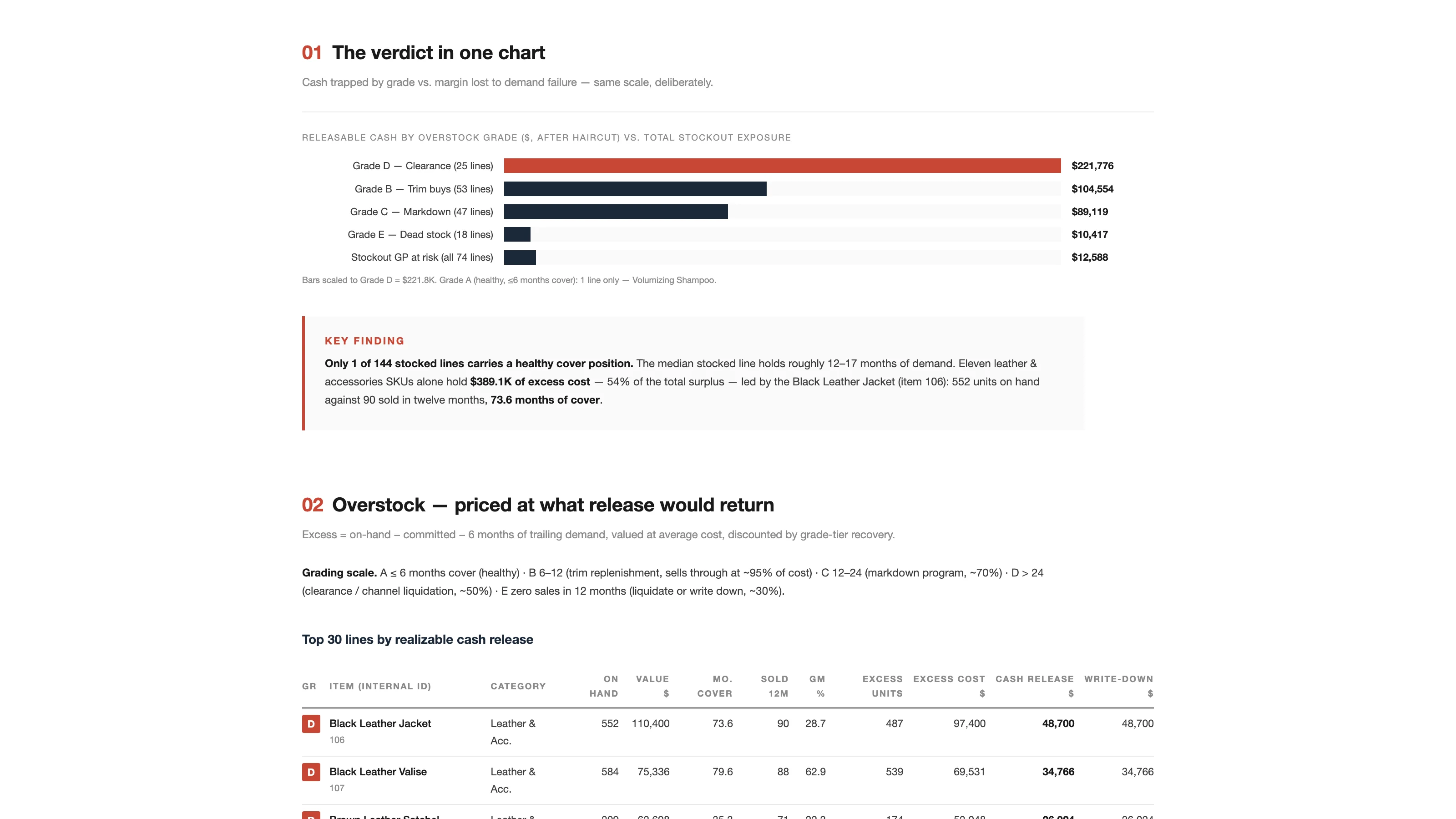
Task: Click the CATEGORY column header
Action: (x=518, y=686)
